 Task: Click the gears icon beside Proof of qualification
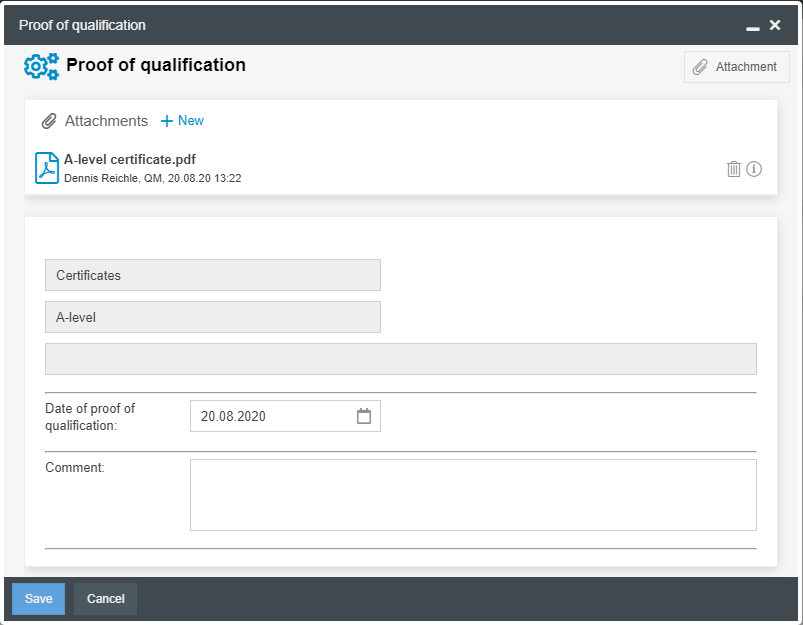[x=41, y=66]
